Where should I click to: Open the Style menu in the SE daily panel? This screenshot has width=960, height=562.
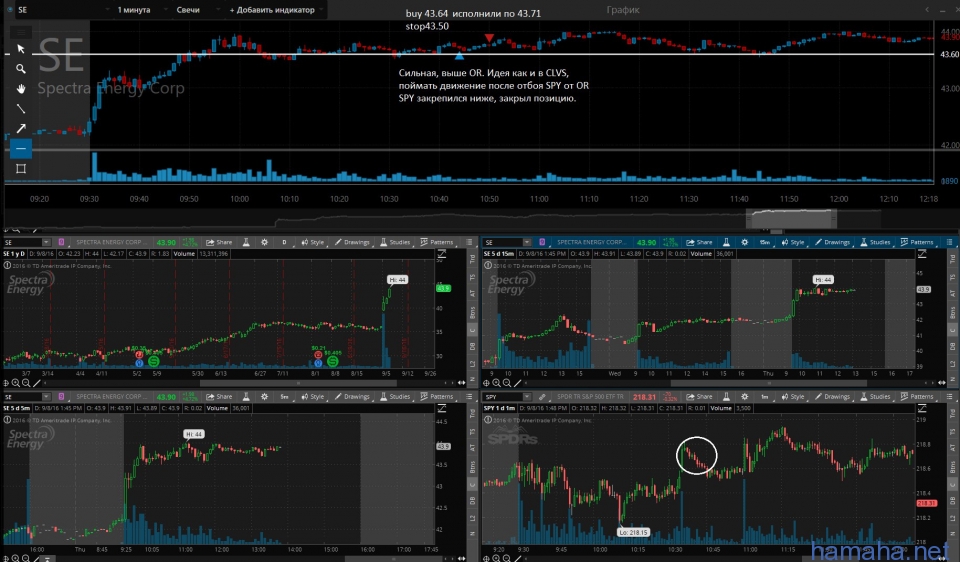[x=313, y=242]
